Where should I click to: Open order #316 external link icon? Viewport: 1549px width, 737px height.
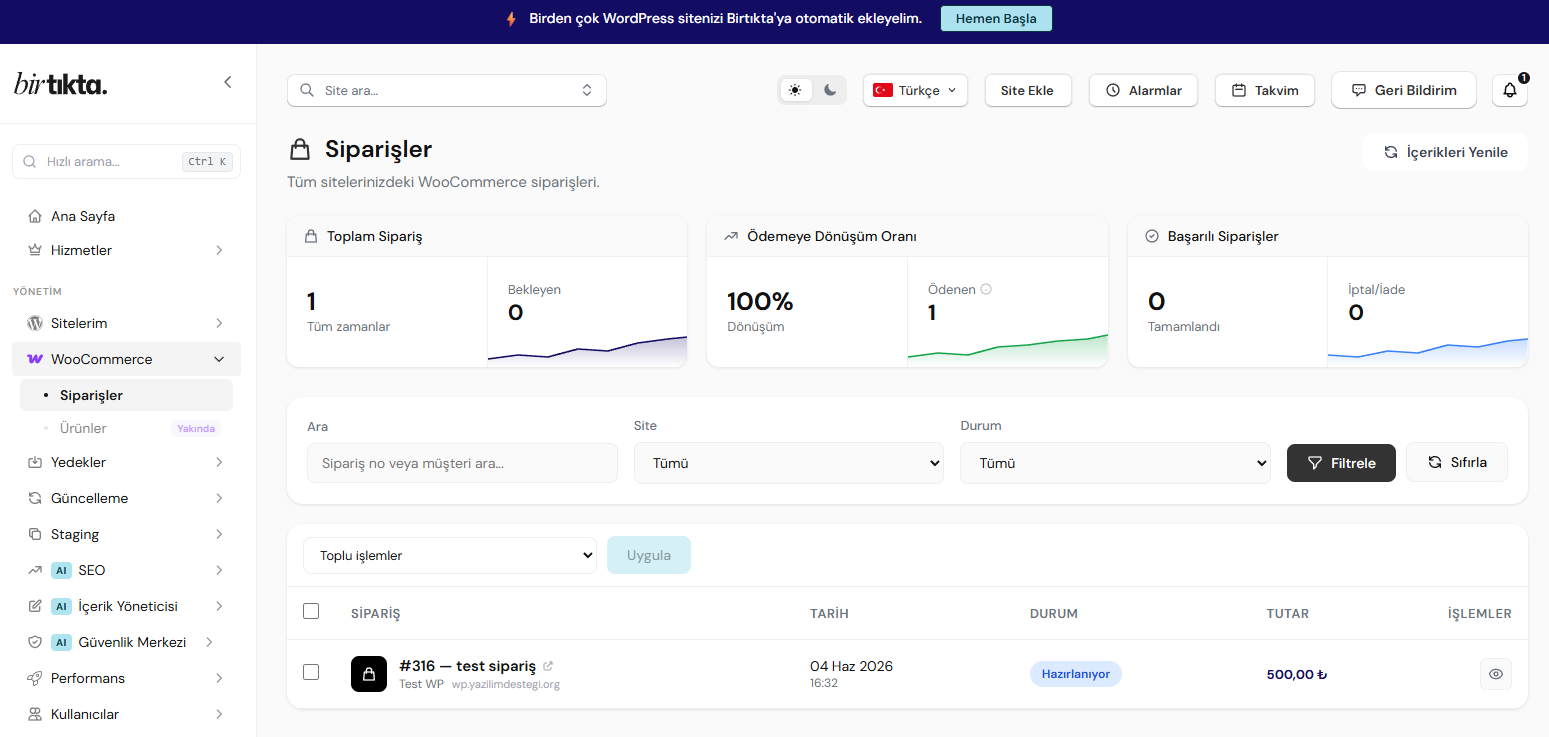(548, 666)
